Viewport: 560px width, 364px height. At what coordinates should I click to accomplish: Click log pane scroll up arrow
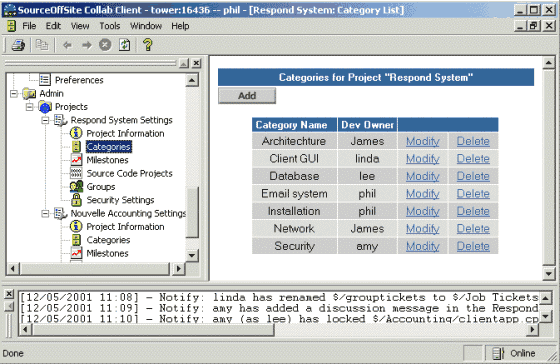(545, 297)
